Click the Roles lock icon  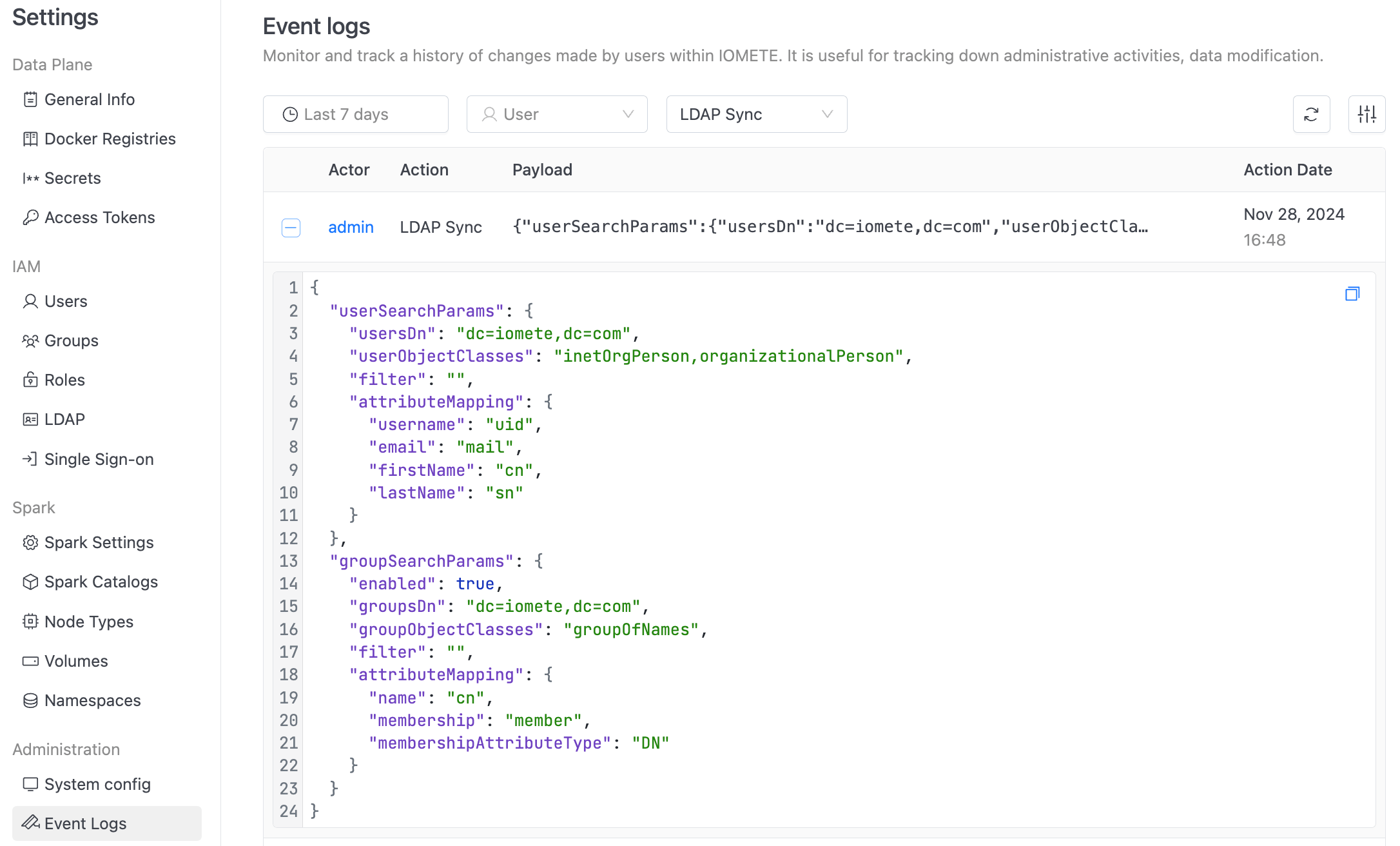point(30,380)
